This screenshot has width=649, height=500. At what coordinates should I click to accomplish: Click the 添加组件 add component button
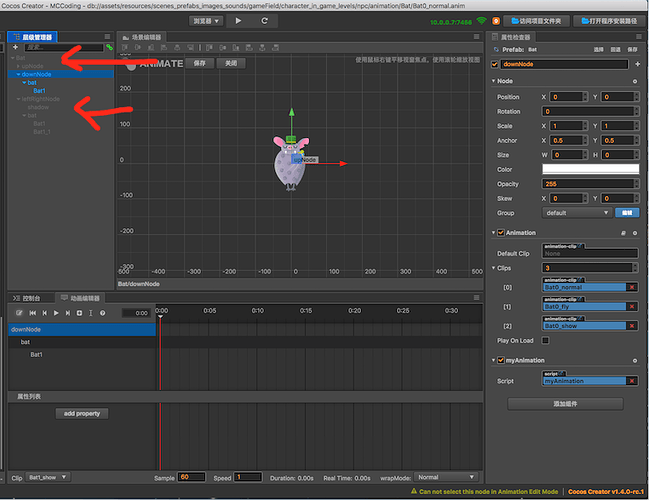(x=565, y=404)
